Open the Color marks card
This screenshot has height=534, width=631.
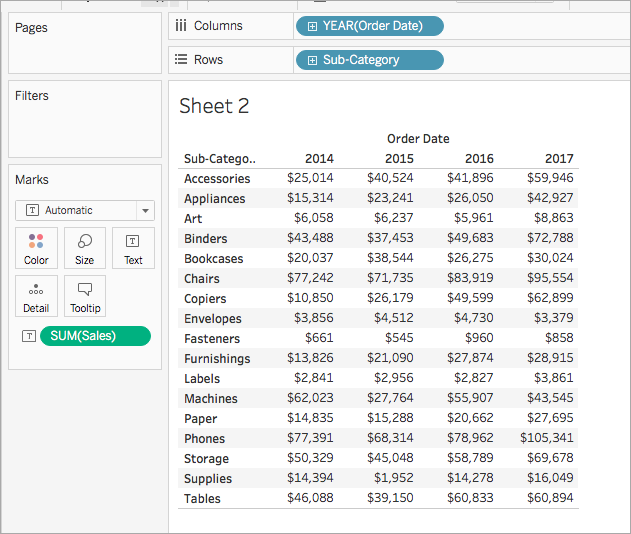tap(36, 248)
